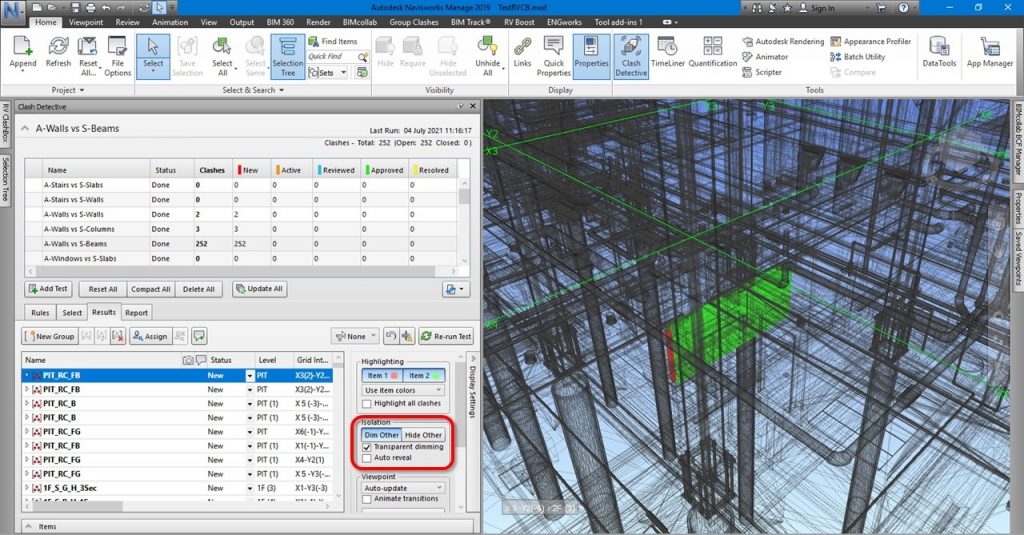1024x535 pixels.
Task: Expand the Select & Search ribbon panel
Action: point(253,90)
